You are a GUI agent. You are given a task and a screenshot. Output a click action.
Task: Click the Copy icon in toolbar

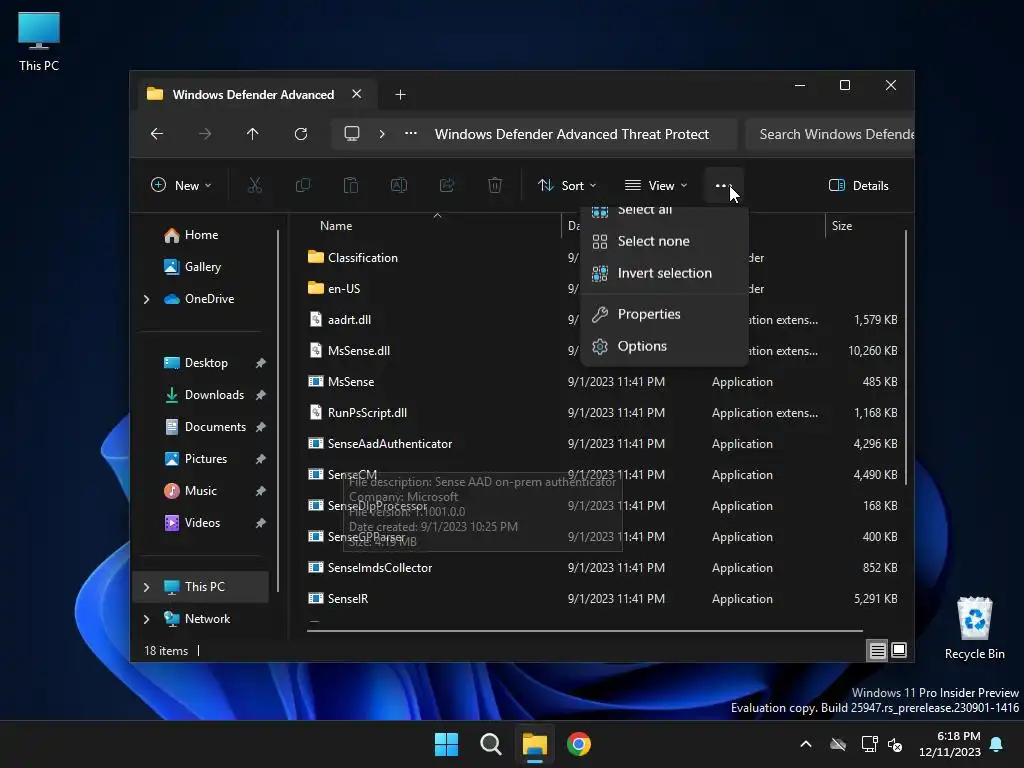pyautogui.click(x=303, y=185)
